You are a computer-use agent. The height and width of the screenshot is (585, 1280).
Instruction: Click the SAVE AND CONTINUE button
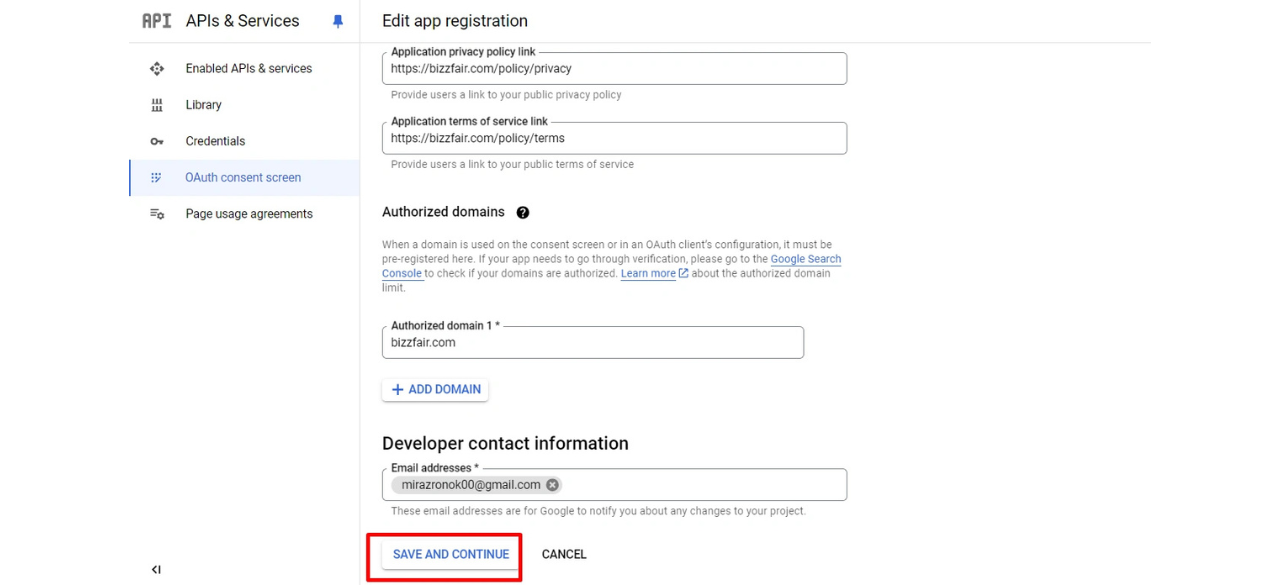pyautogui.click(x=451, y=555)
